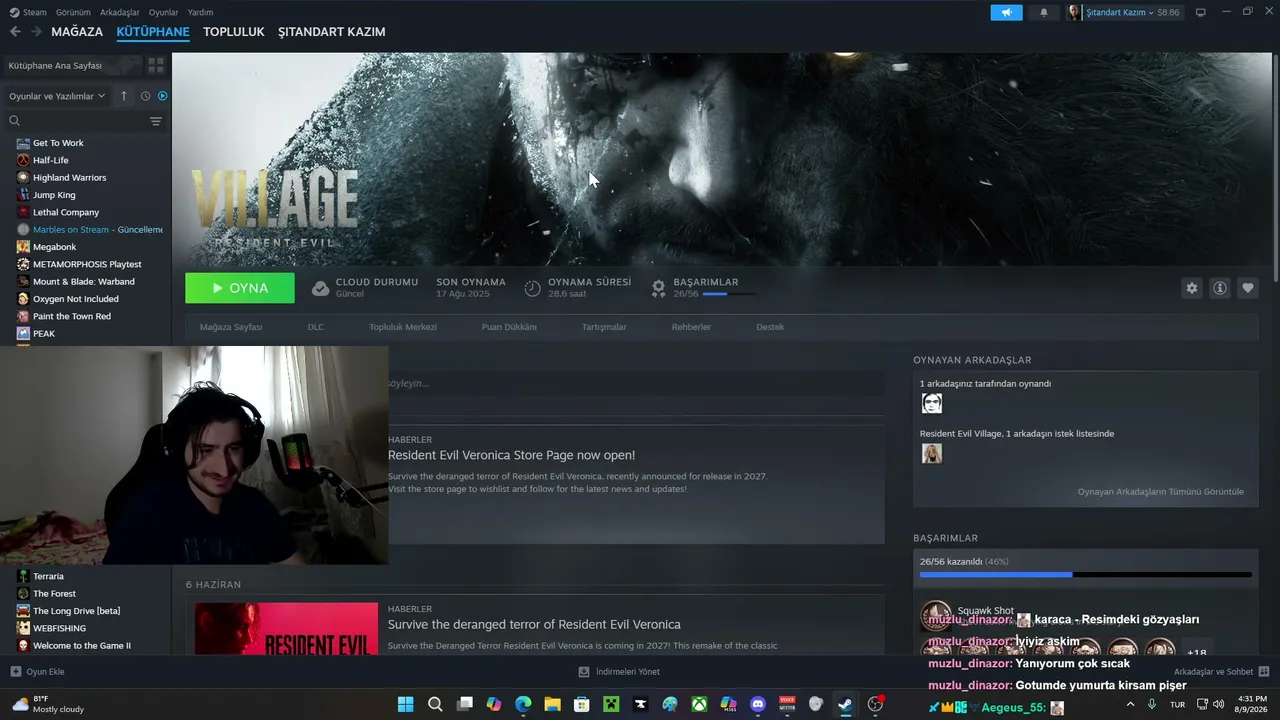Open the Windows Start menu

coord(406,704)
